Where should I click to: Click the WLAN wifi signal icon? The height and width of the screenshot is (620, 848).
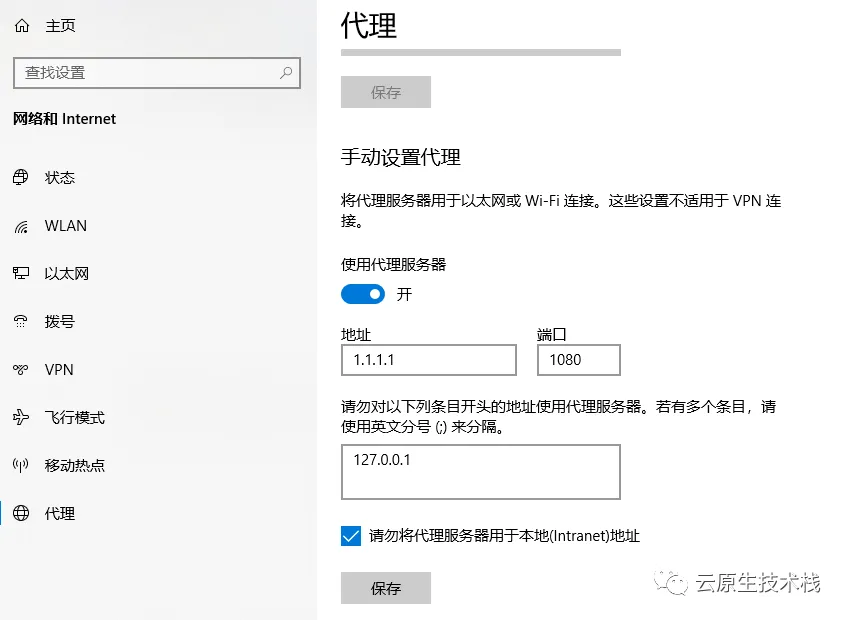click(x=21, y=226)
